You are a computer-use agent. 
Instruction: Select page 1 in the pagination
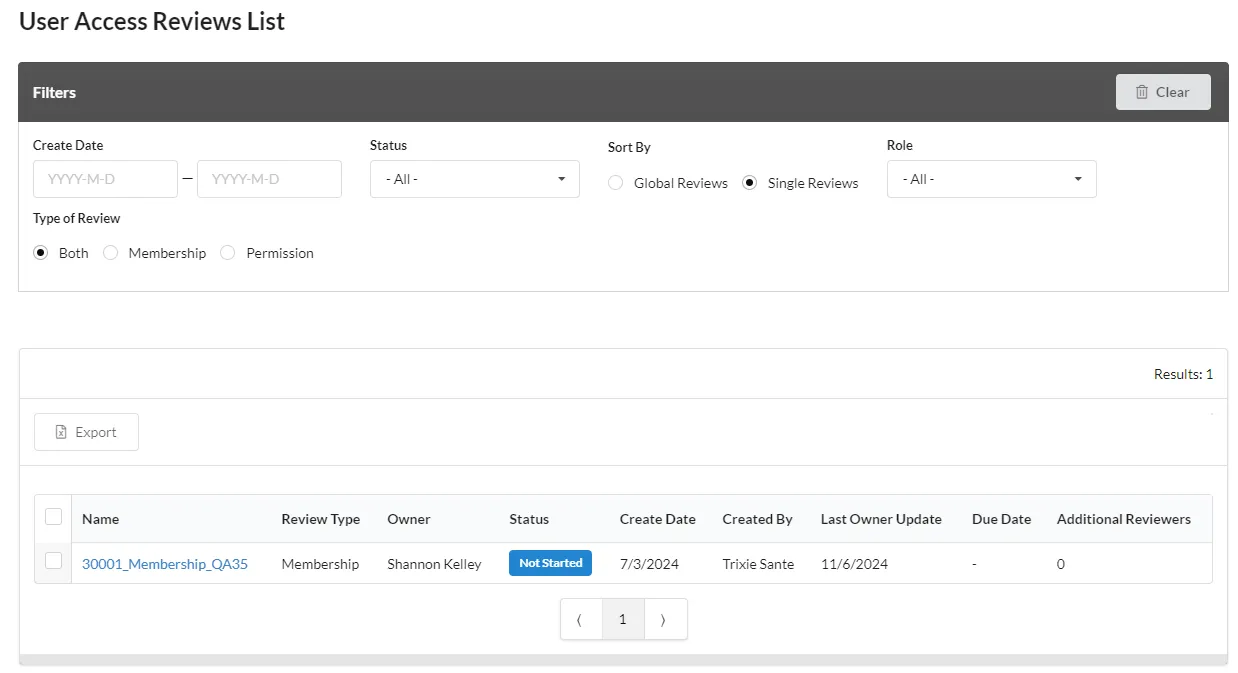[623, 620]
